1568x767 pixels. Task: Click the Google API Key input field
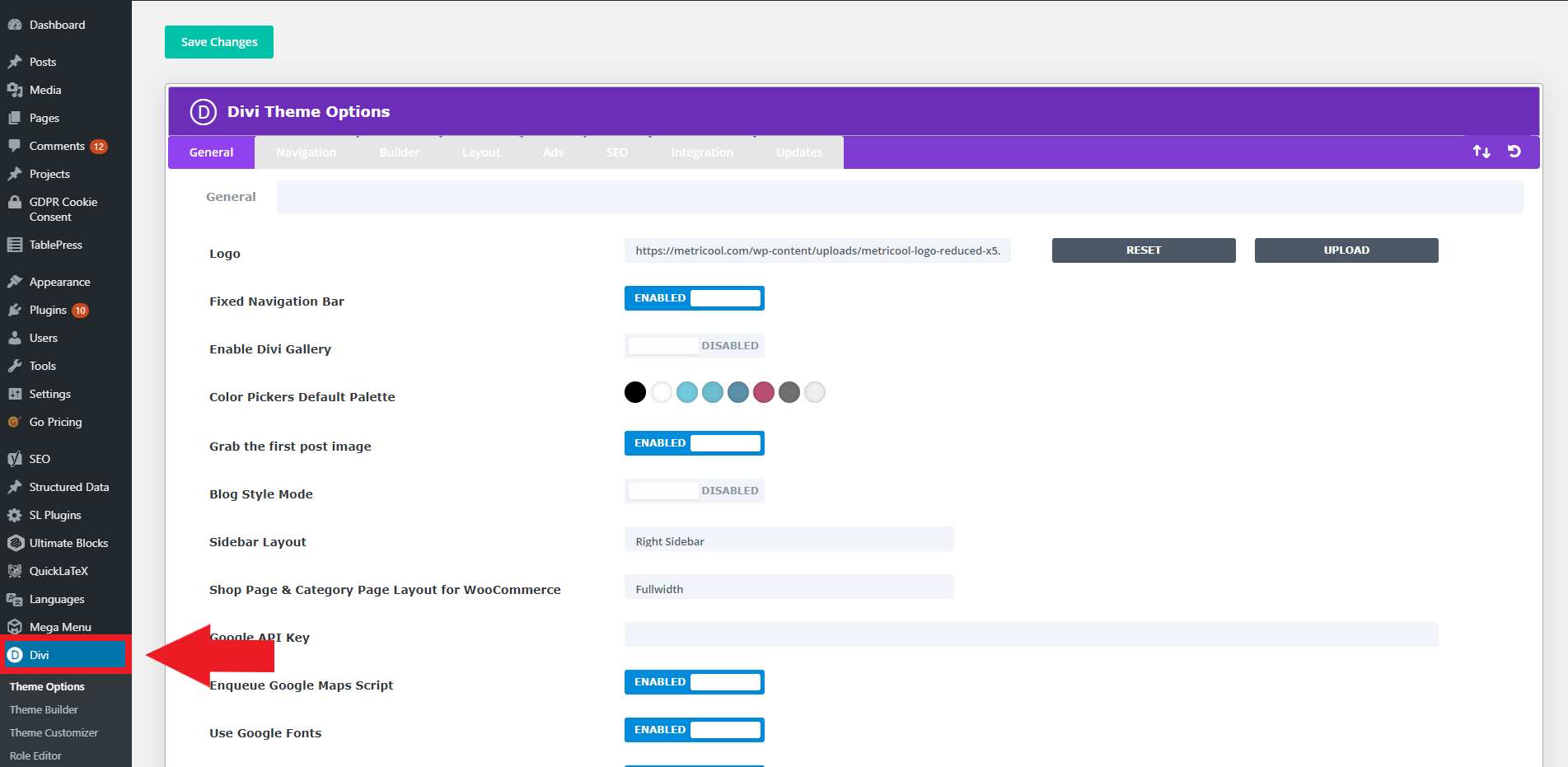1032,634
